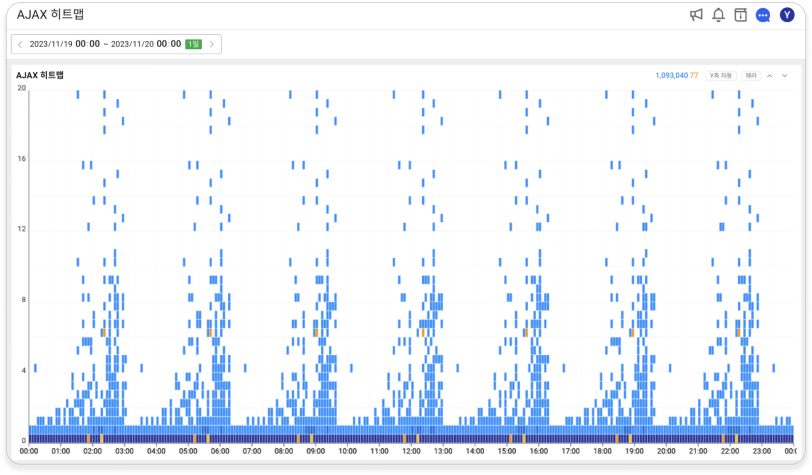Click the end date 2023/11/20 00:00

coord(146,44)
